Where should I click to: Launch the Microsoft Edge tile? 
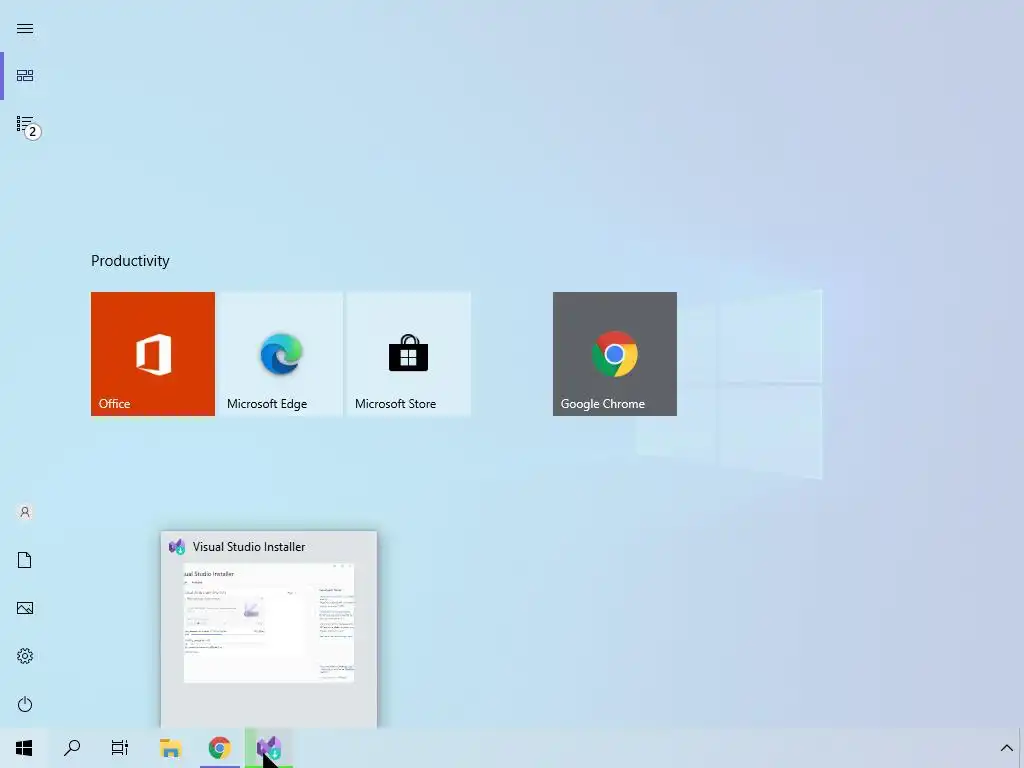point(281,354)
